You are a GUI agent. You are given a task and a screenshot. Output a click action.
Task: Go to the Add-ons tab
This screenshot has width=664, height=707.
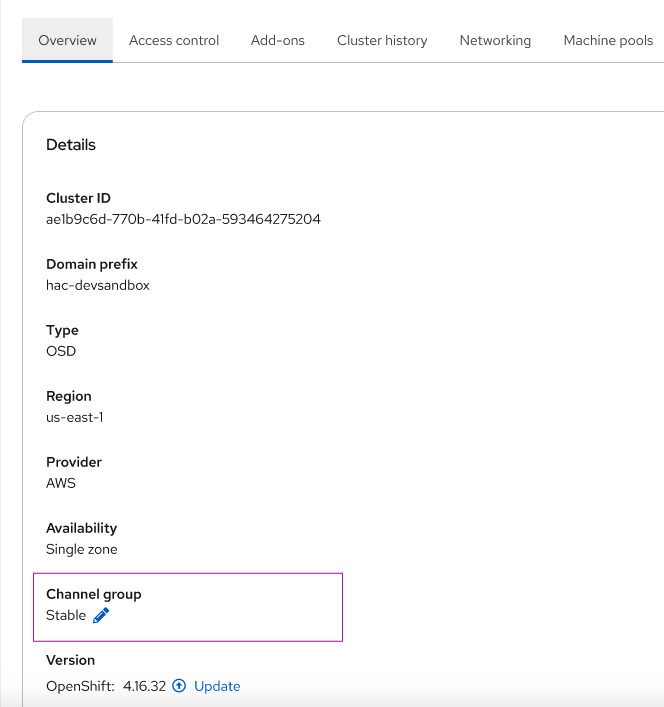point(278,40)
